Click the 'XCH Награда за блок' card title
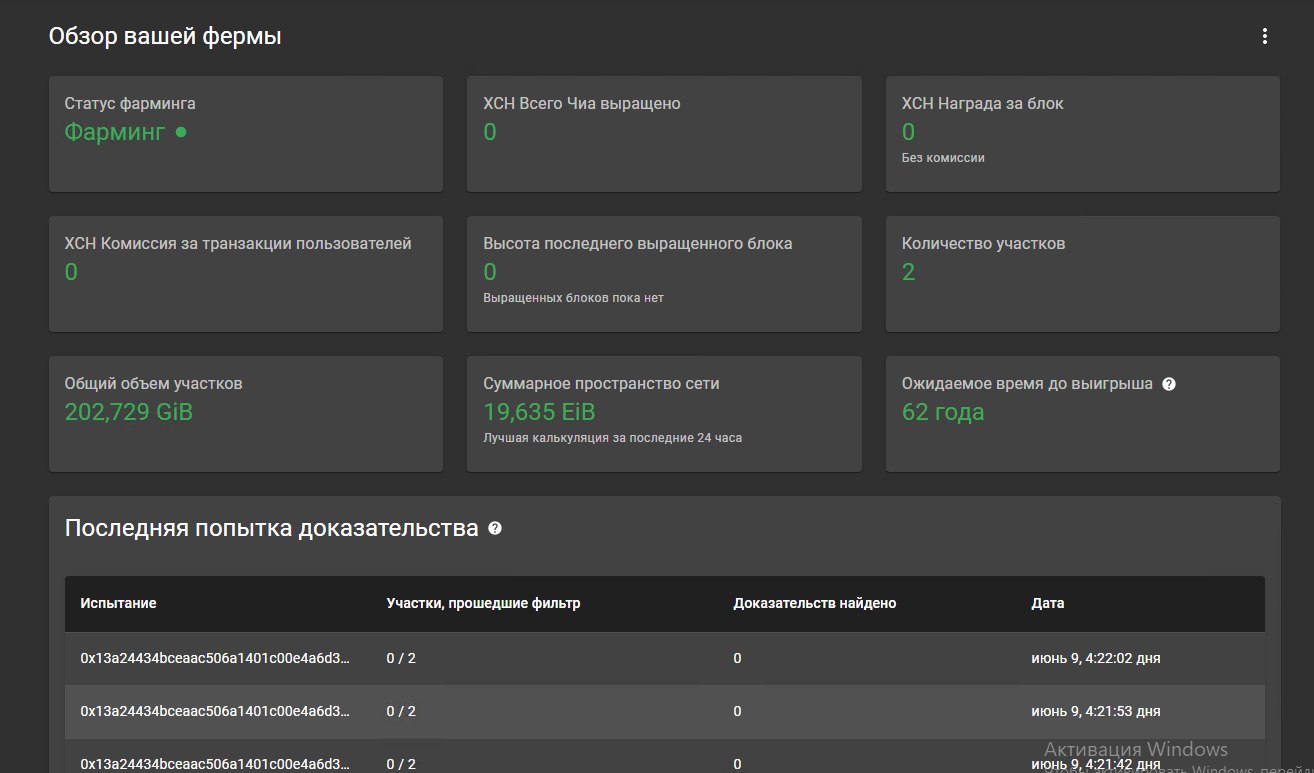The width and height of the screenshot is (1314, 773). pyautogui.click(x=983, y=103)
